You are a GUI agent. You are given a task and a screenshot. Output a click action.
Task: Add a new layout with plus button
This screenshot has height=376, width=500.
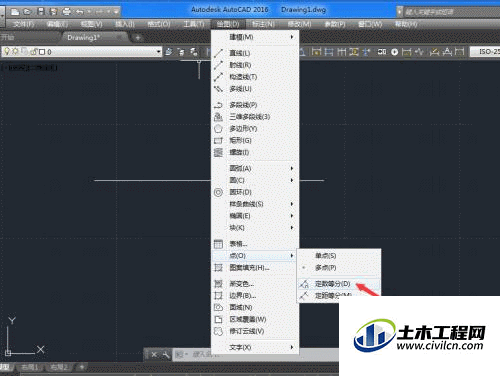click(82, 367)
